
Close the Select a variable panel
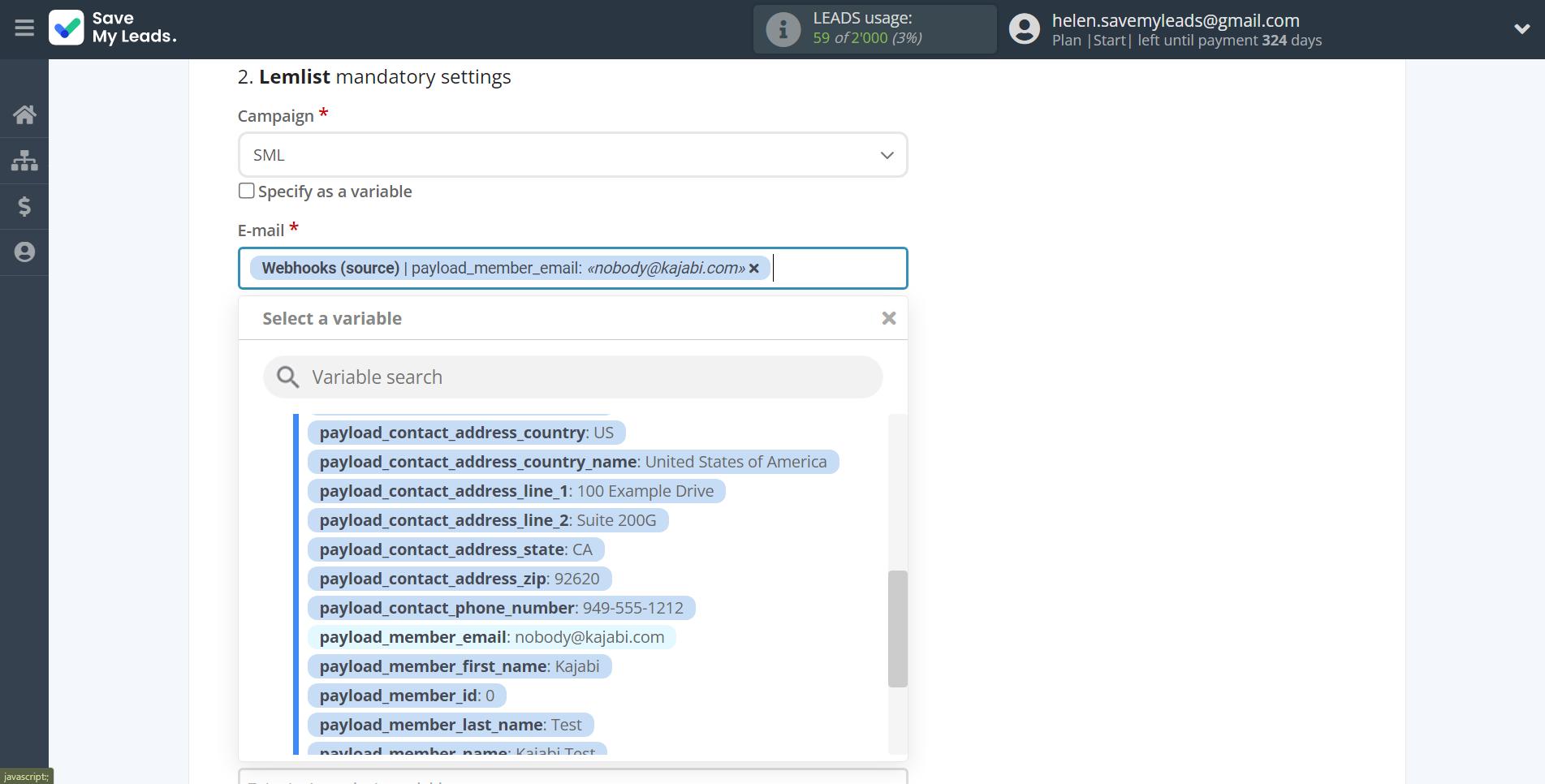(x=889, y=318)
